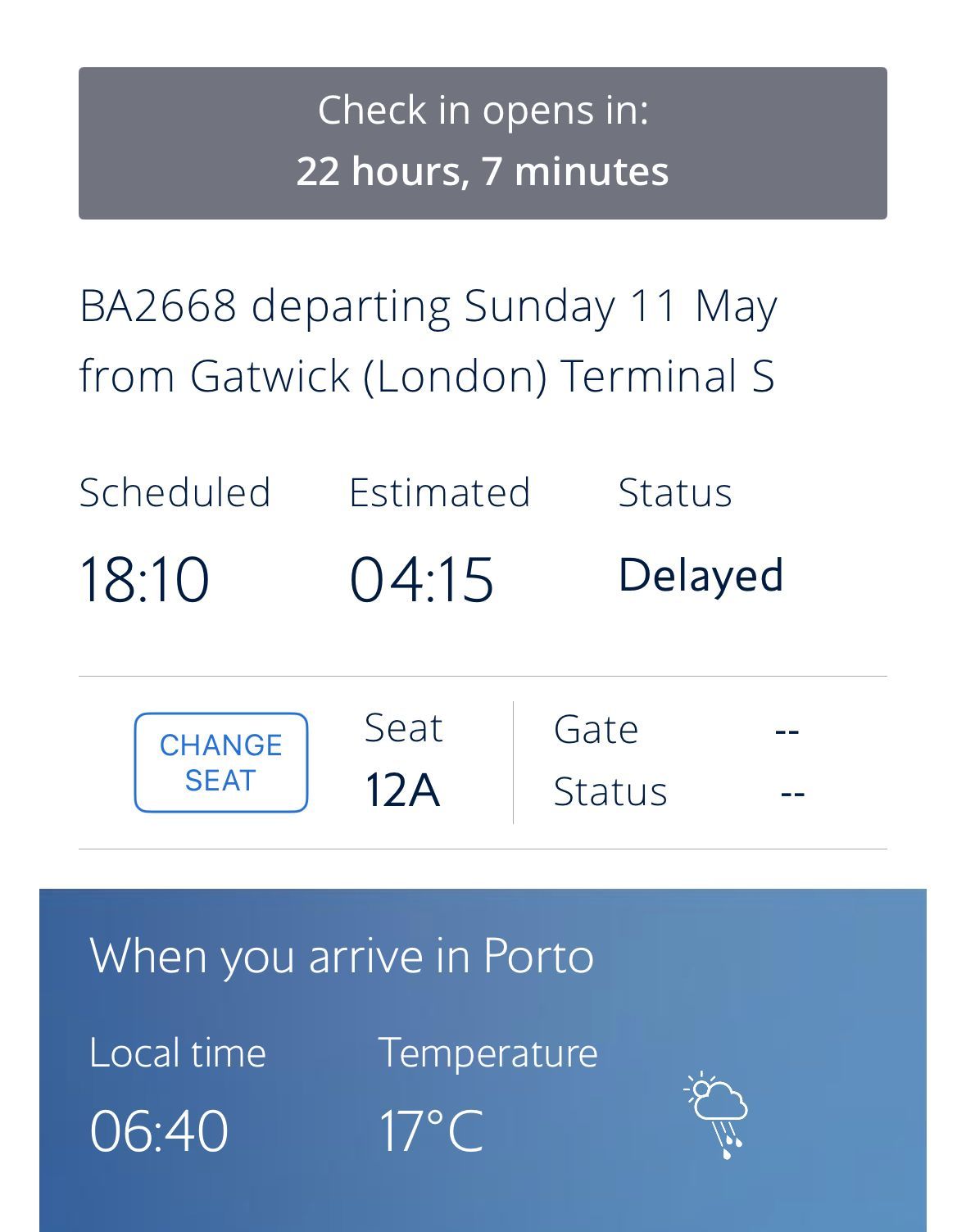Tap the seat number 12A
The width and height of the screenshot is (966, 1232).
(x=402, y=790)
